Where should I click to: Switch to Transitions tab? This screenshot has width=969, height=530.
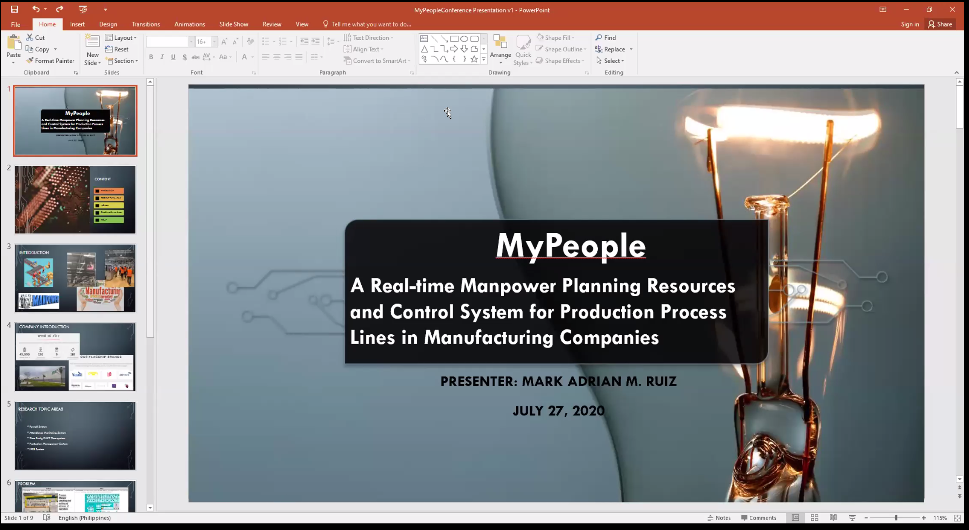pyautogui.click(x=146, y=24)
